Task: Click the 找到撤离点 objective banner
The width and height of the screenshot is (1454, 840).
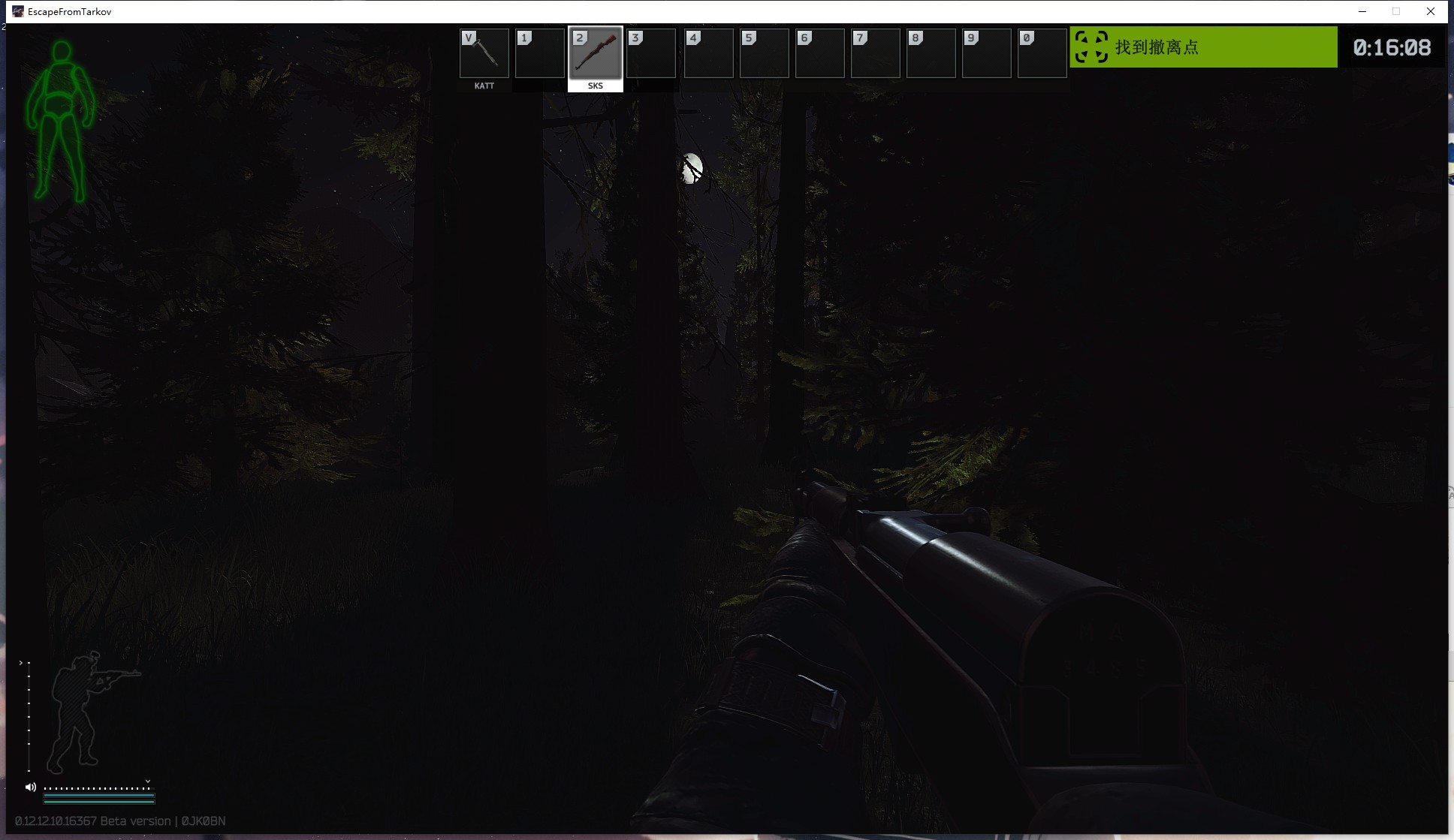Action: (1203, 47)
